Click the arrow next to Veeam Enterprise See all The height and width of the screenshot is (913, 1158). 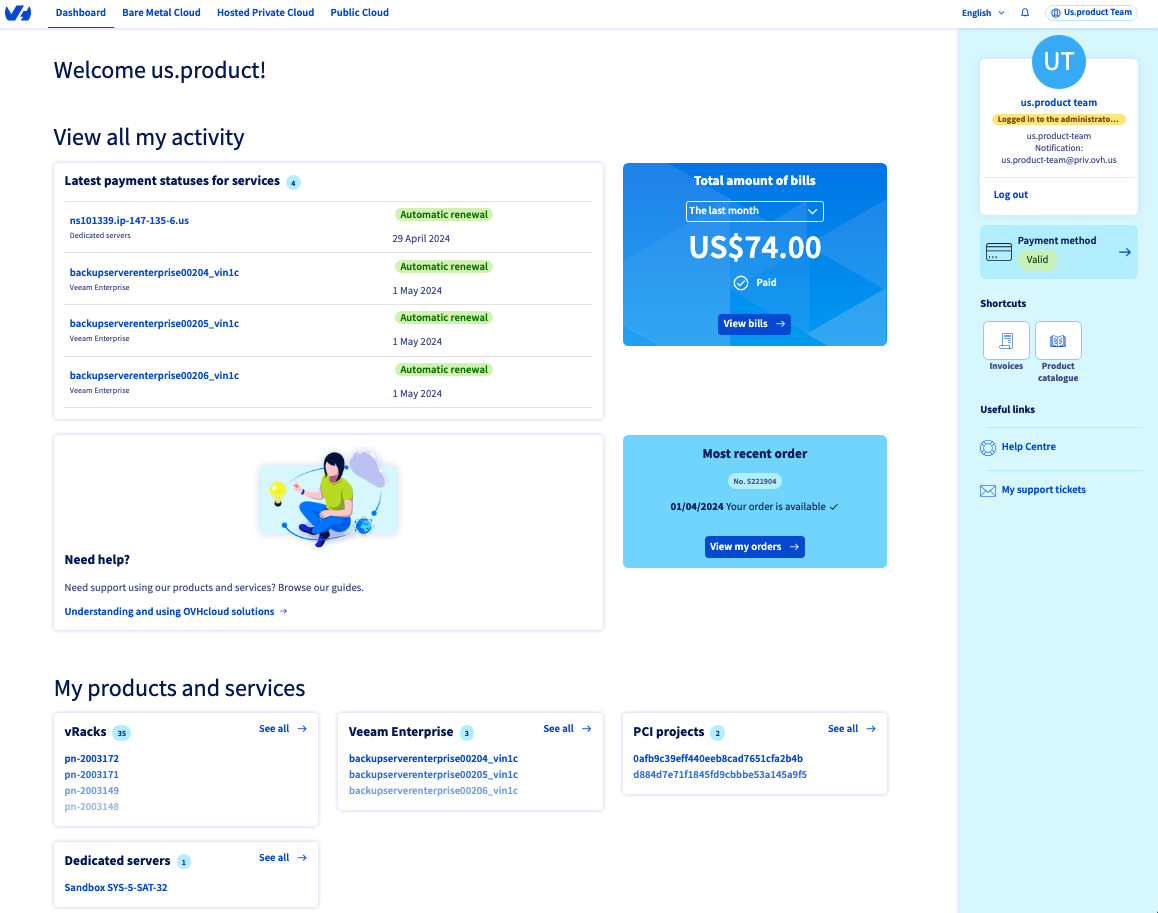pos(586,728)
